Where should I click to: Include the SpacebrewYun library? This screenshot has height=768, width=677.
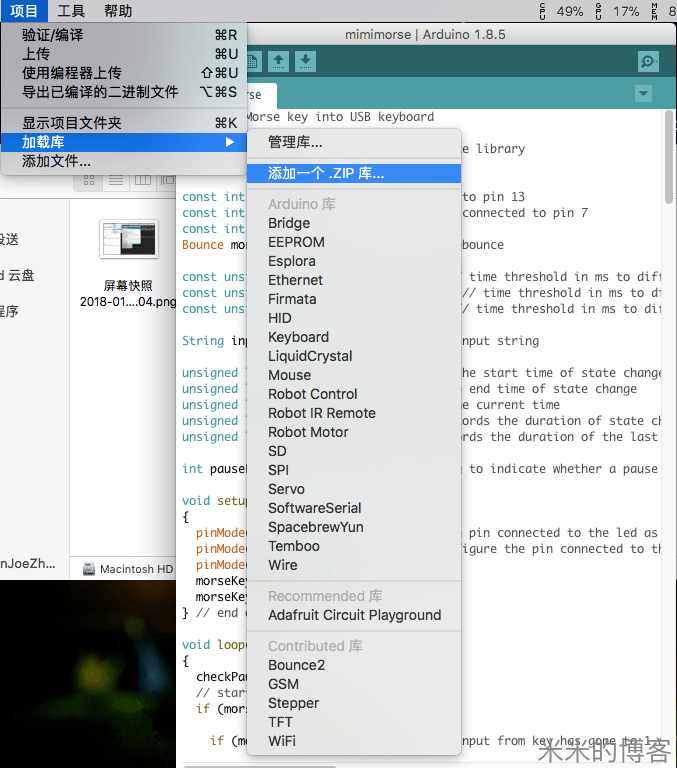pyautogui.click(x=354, y=527)
